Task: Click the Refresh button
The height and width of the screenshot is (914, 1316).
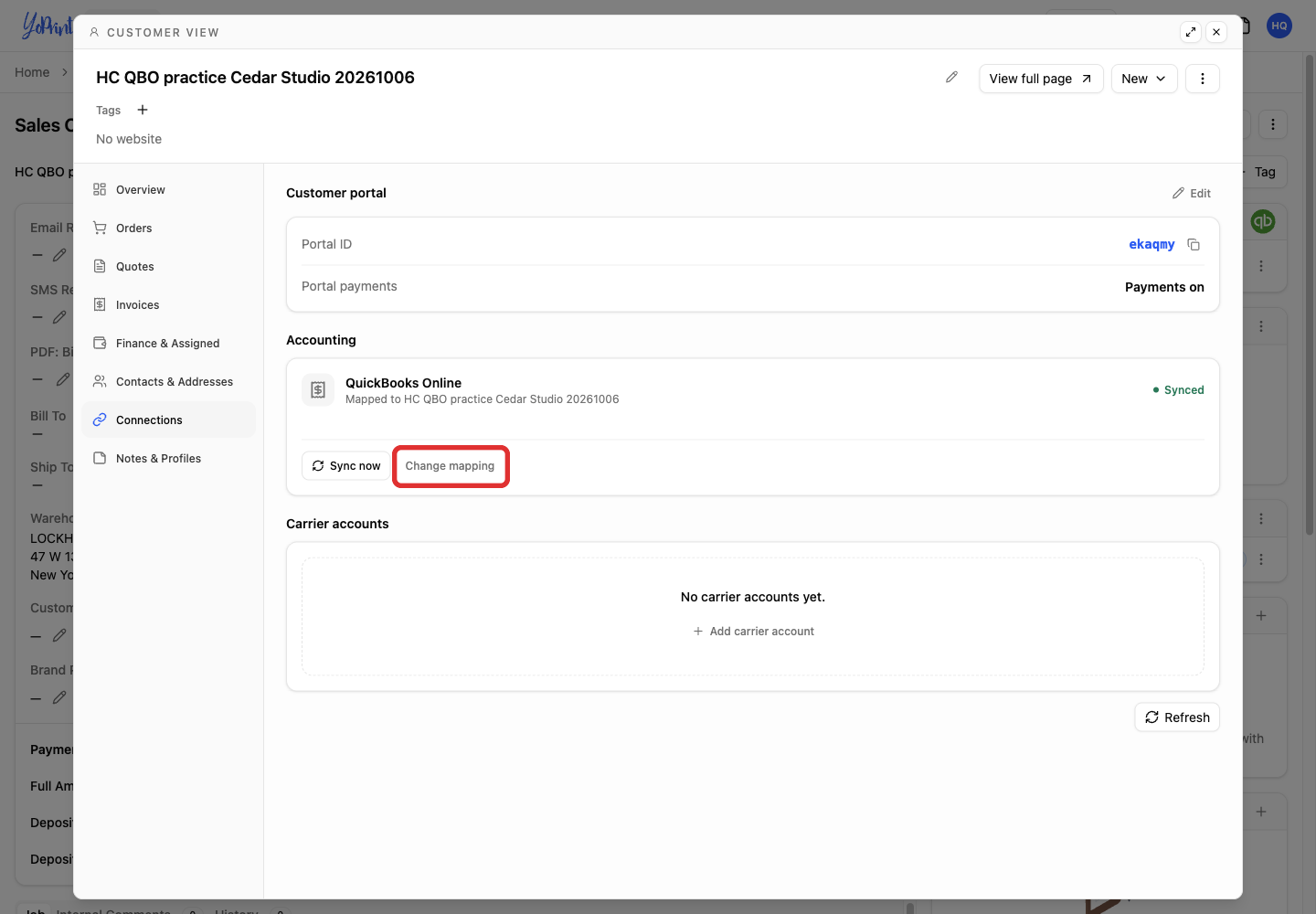Action: pyautogui.click(x=1177, y=717)
